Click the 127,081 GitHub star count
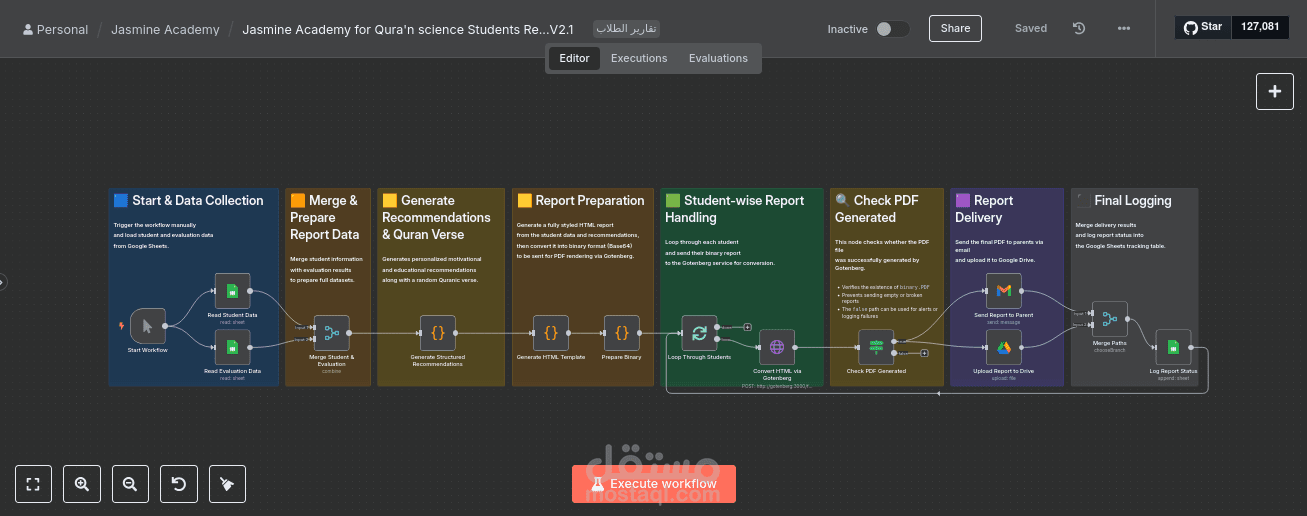 tap(1259, 27)
